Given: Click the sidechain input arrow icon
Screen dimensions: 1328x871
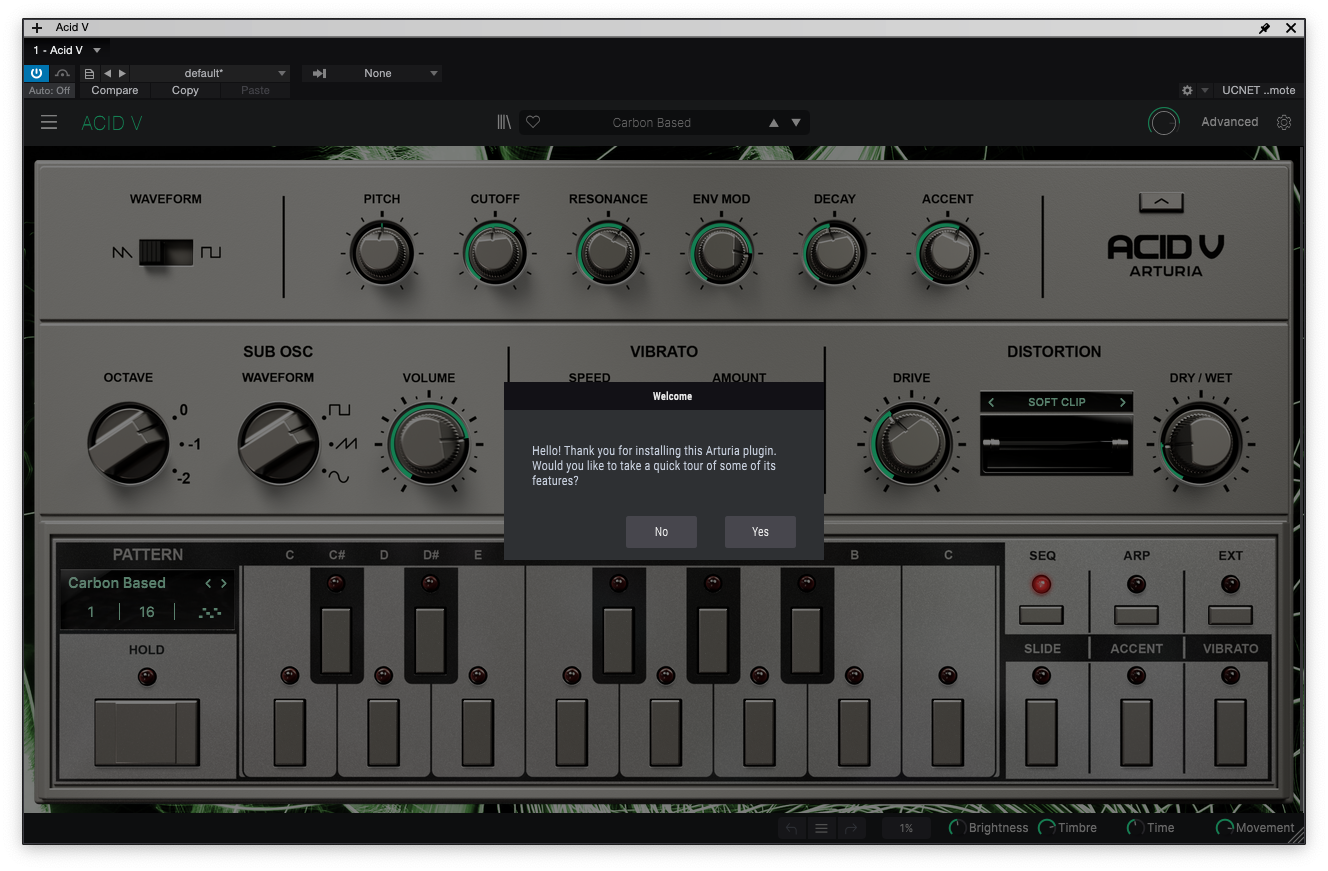Looking at the screenshot, I should click(320, 73).
